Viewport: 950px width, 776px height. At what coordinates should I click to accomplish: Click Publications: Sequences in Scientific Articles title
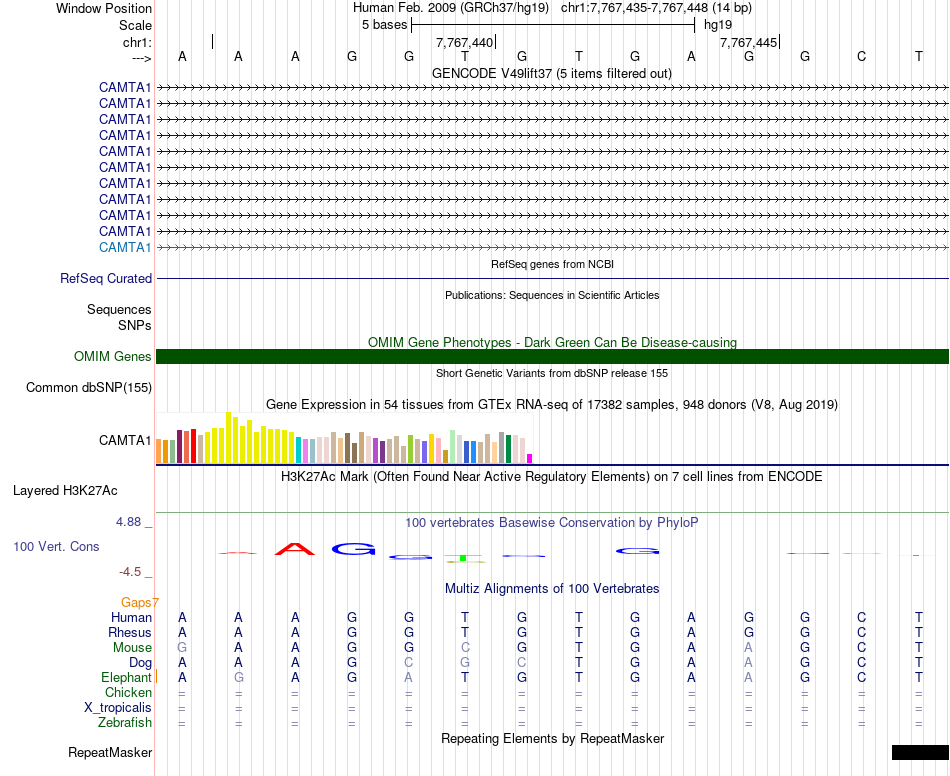552,295
